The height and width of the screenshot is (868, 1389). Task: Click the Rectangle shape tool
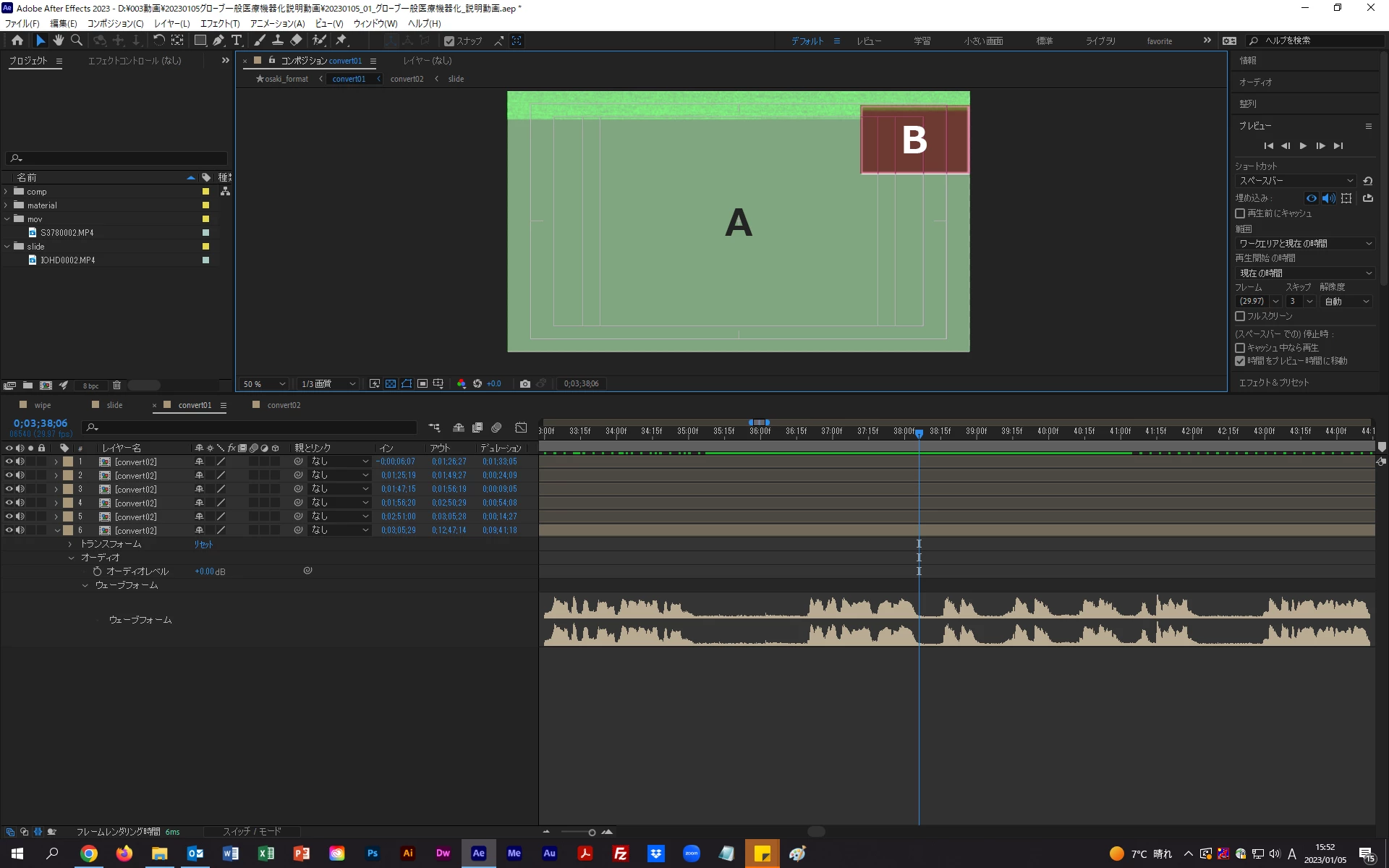(x=200, y=41)
